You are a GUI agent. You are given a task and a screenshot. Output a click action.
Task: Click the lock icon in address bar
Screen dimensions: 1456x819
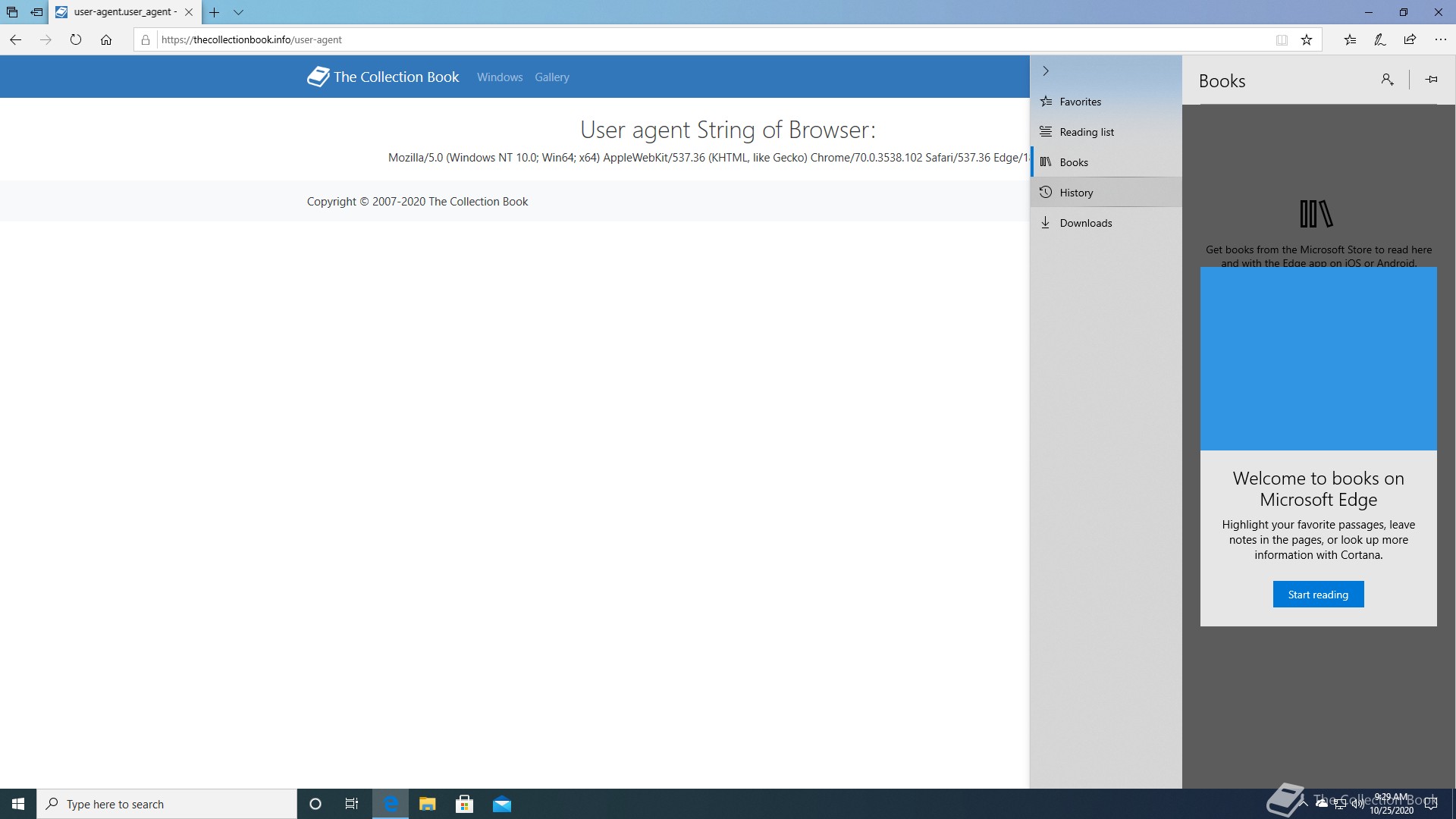[x=146, y=39]
